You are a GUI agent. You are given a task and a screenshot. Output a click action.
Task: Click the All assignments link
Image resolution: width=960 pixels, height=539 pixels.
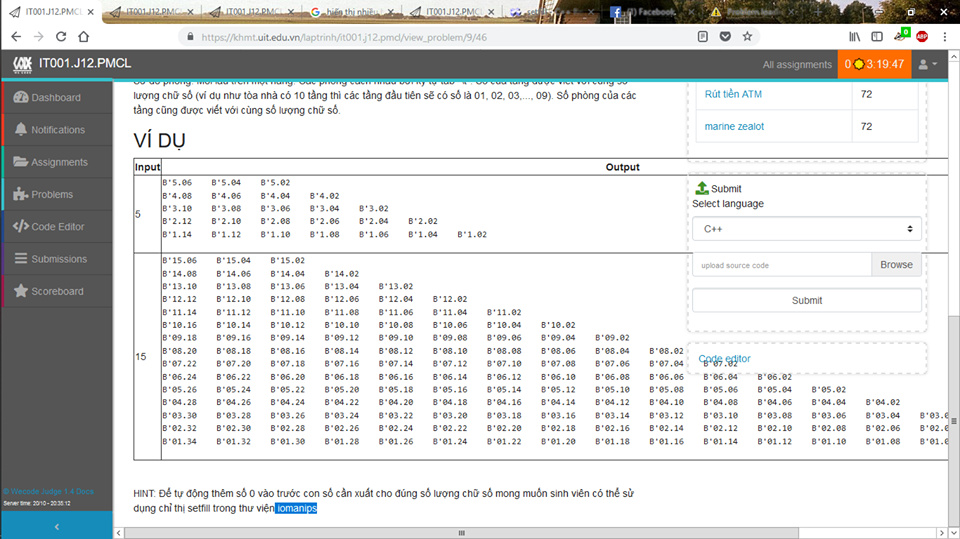coord(797,64)
